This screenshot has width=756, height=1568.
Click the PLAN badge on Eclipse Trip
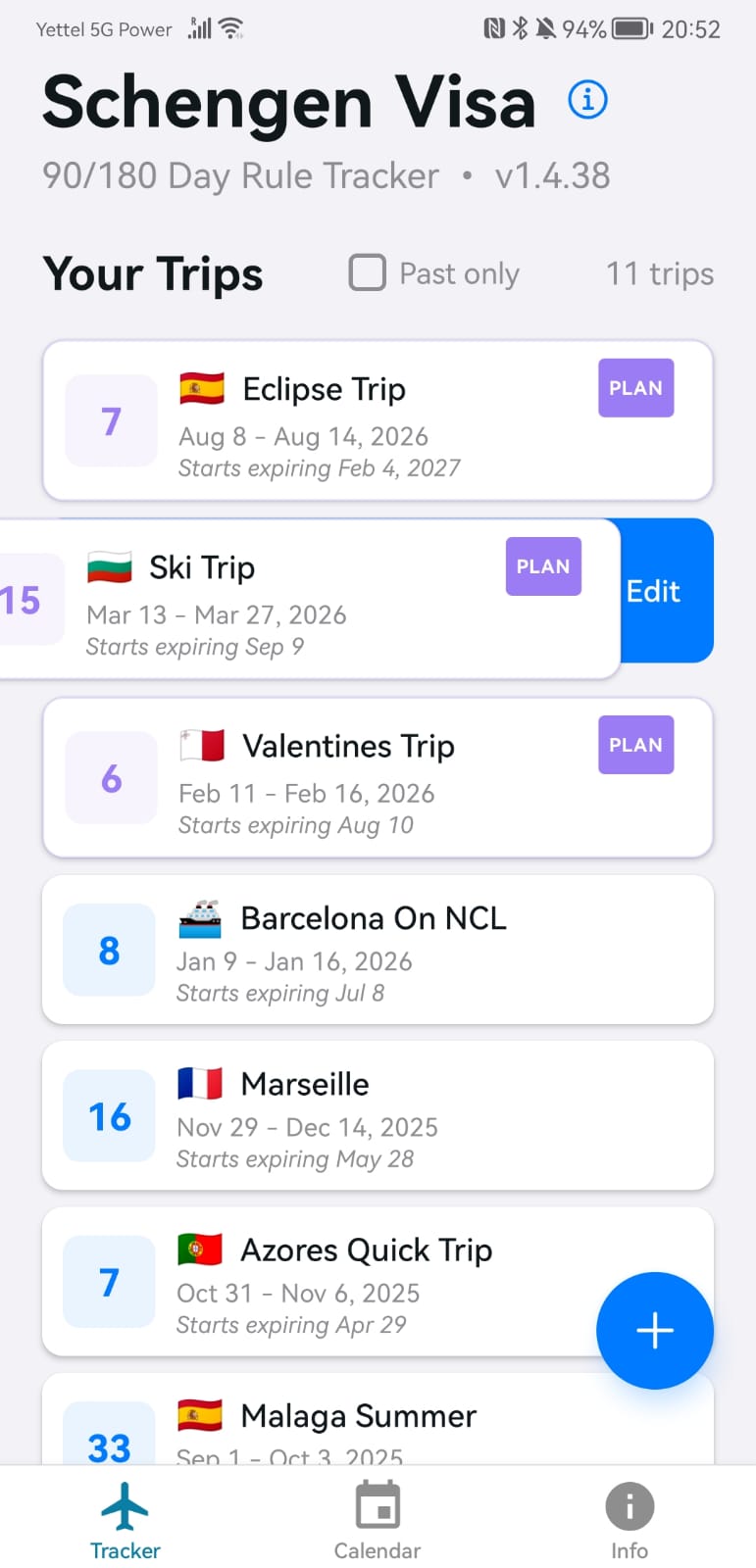[x=635, y=388]
